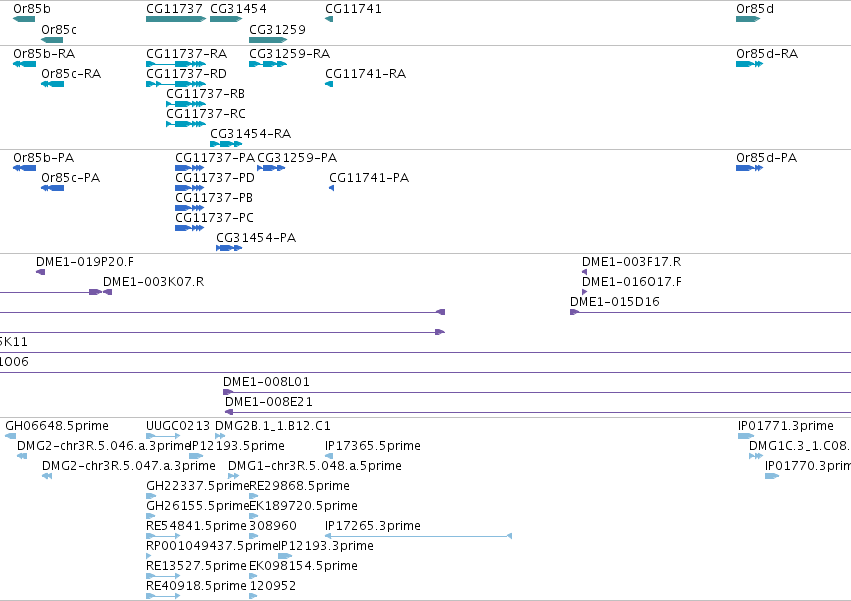Click the CG31454-PA protein feature
Screen dimensions: 851x601
pos(229,249)
